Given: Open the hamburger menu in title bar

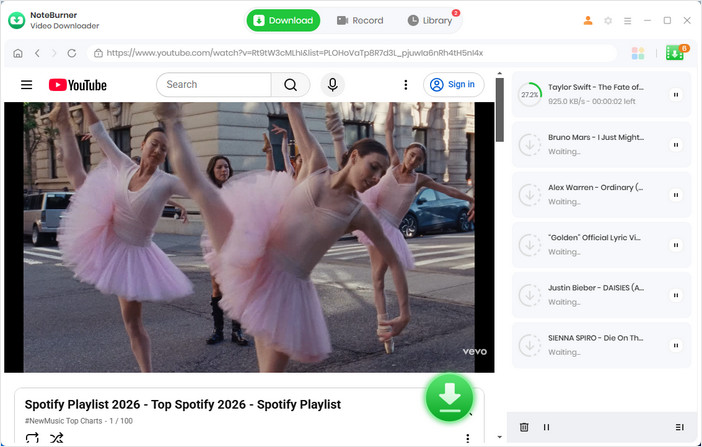Looking at the screenshot, I should click(628, 21).
